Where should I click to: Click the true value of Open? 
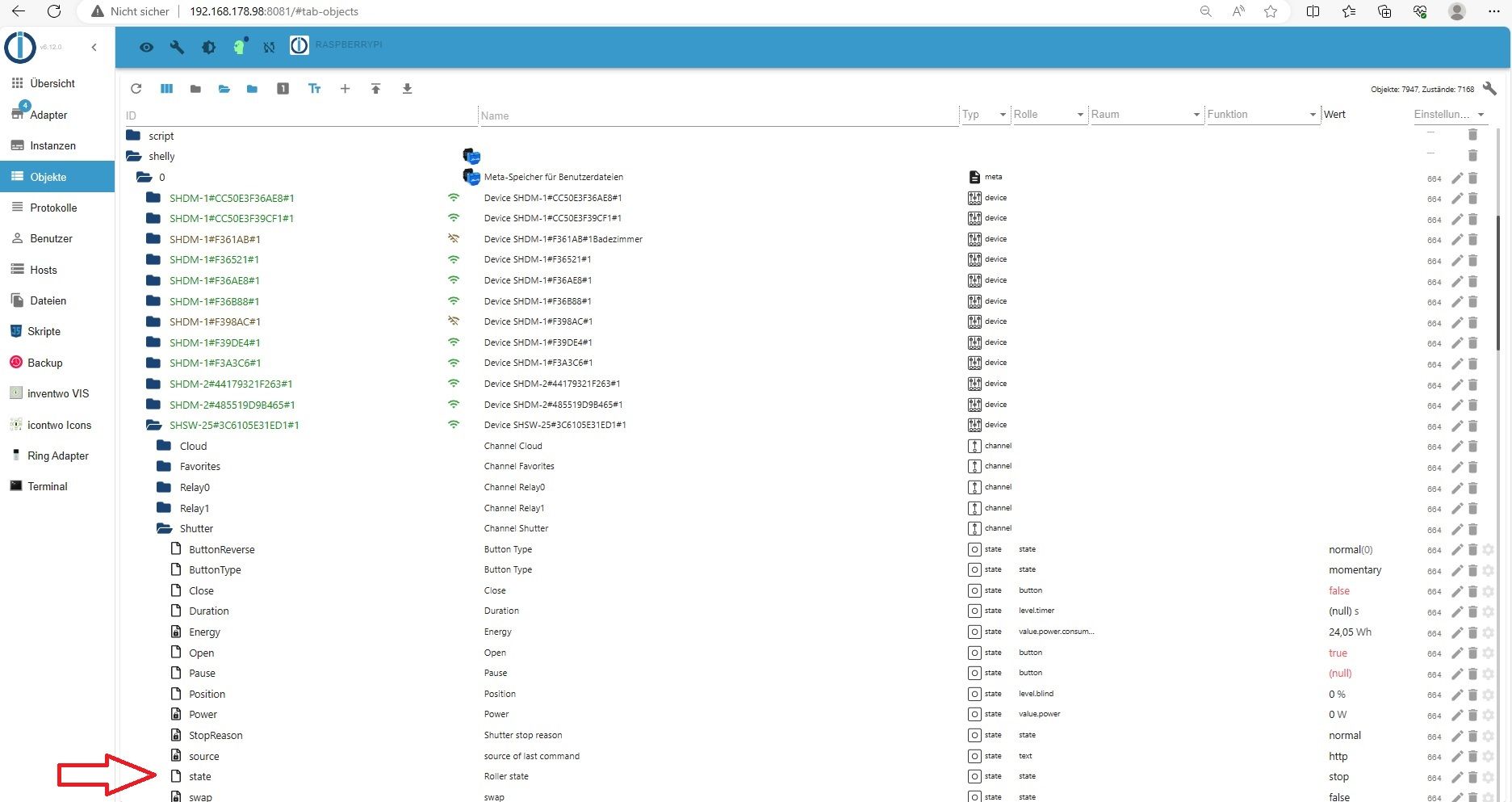tap(1338, 653)
